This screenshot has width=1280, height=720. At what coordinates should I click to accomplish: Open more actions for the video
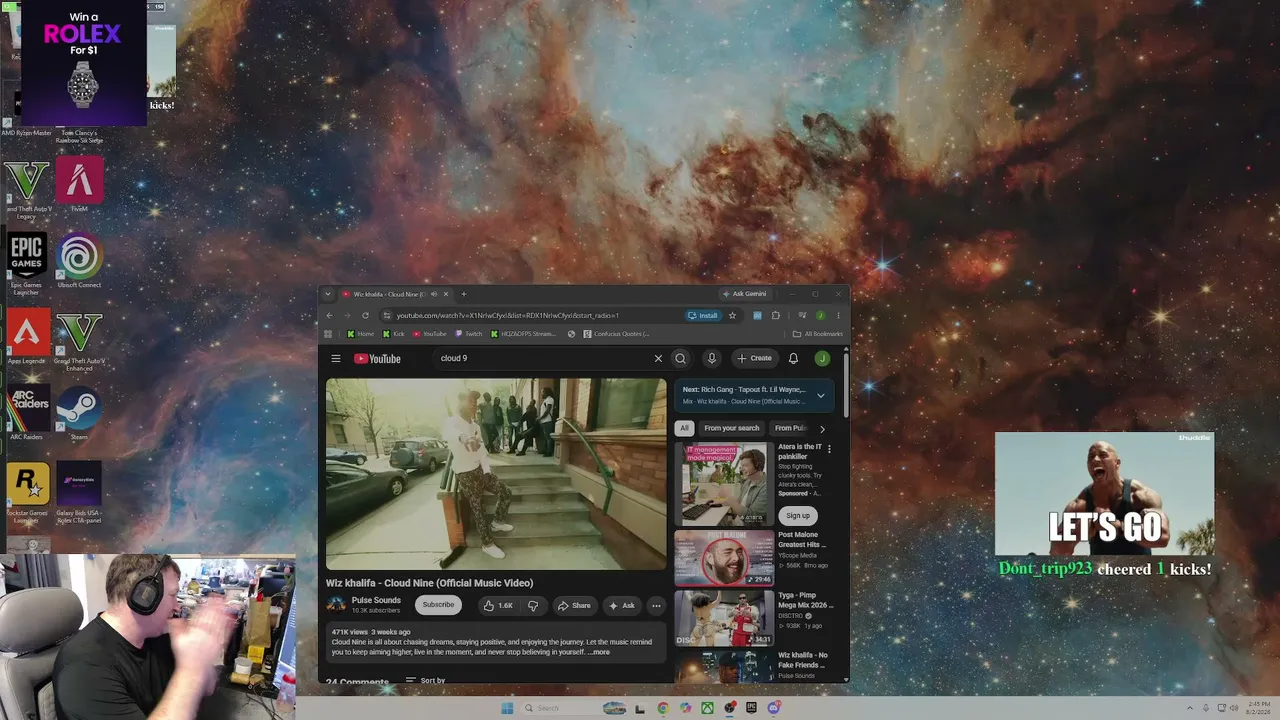(x=656, y=605)
